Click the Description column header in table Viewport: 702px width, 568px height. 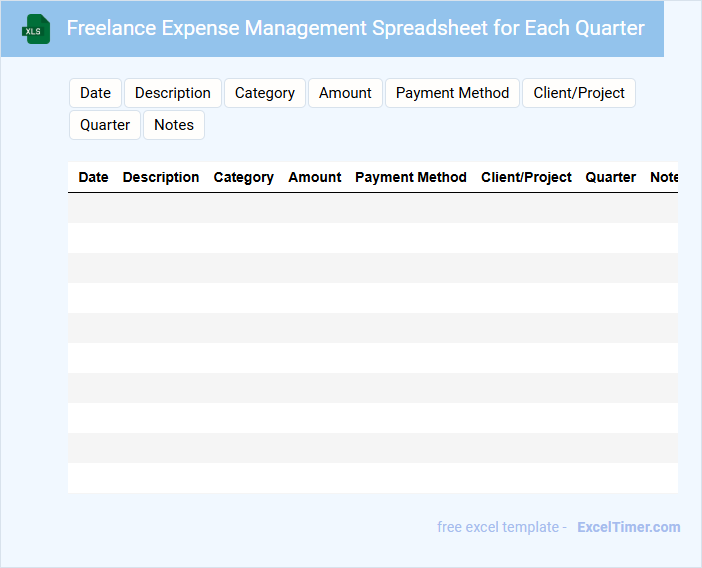coord(161,177)
